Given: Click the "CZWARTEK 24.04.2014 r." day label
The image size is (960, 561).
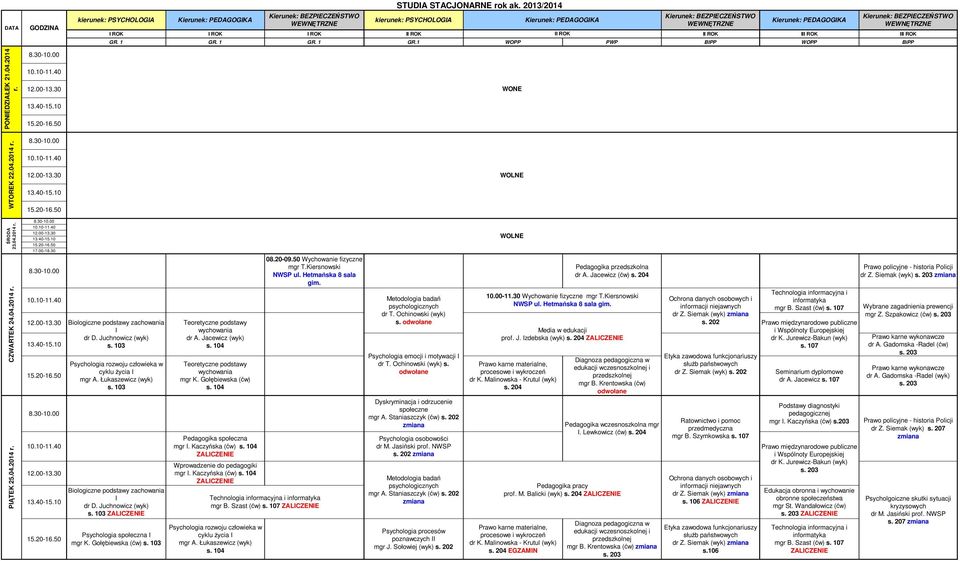Looking at the screenshot, I should click(11, 325).
